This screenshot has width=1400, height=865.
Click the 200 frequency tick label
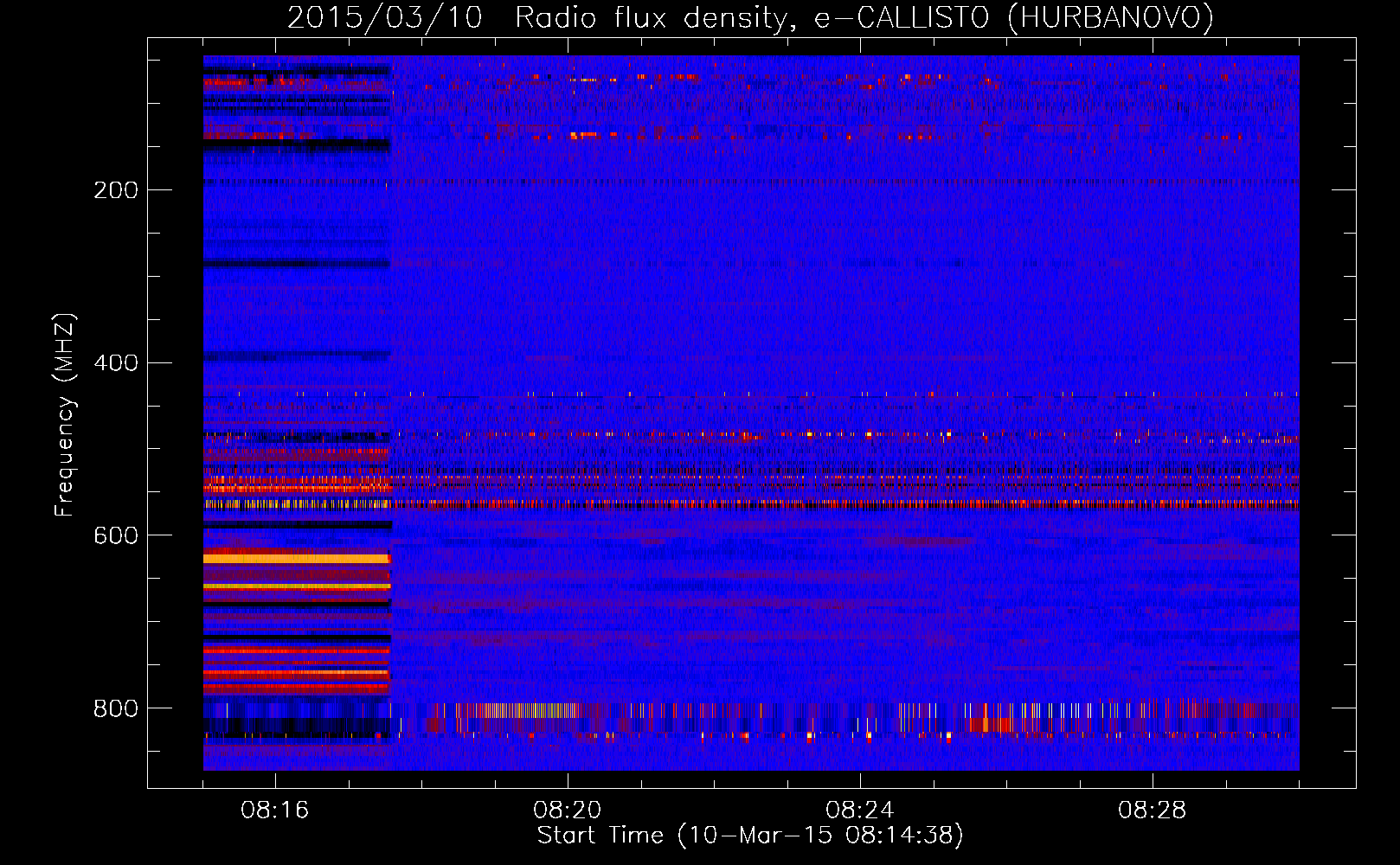click(116, 190)
